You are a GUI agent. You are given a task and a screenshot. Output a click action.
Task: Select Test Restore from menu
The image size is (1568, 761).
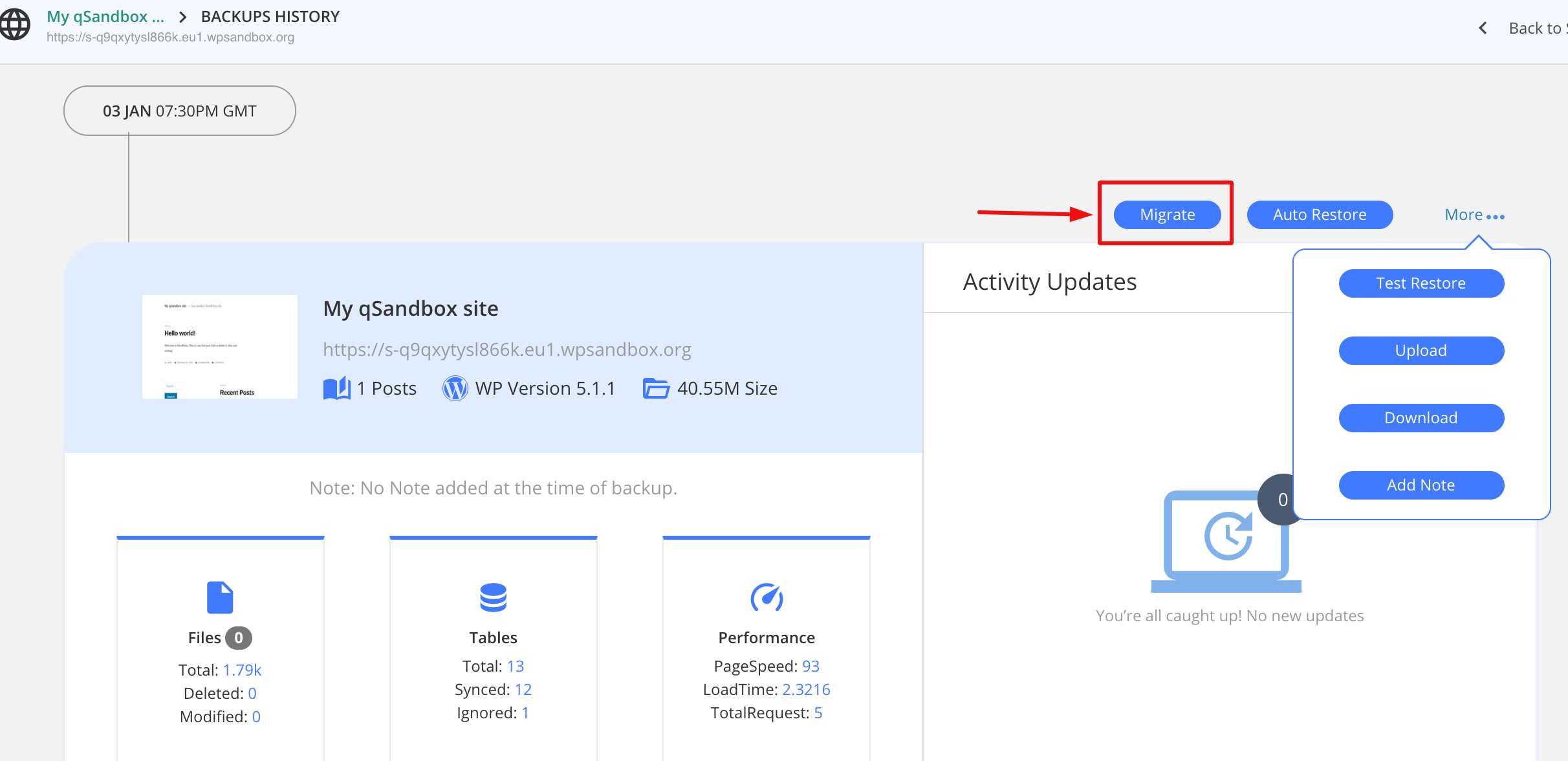pos(1421,283)
